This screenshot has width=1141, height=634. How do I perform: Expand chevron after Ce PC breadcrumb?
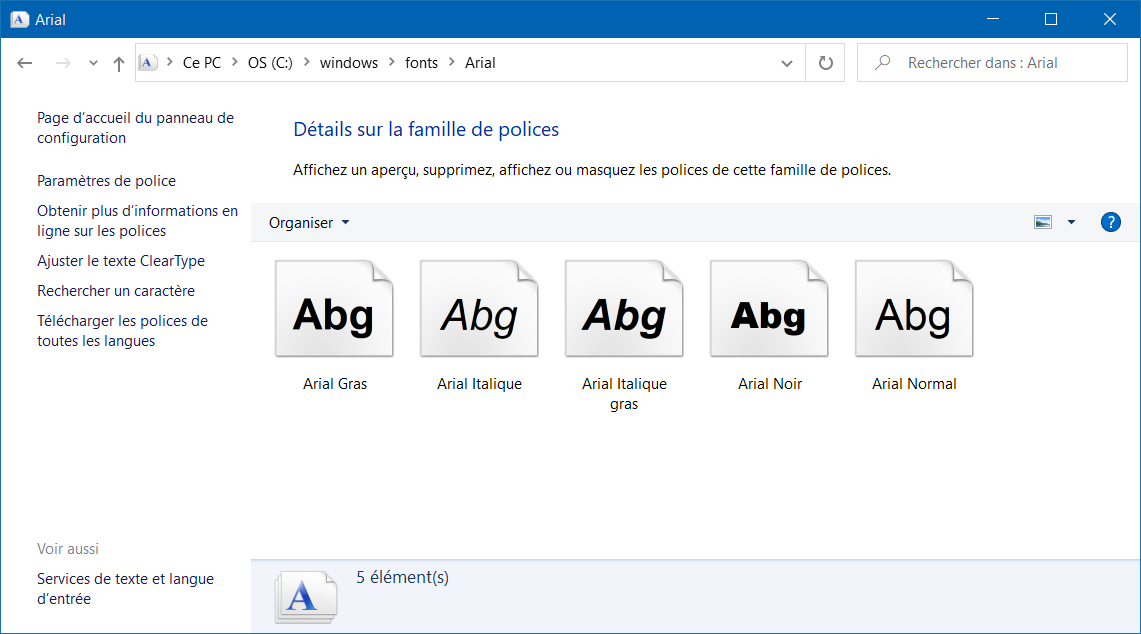tap(235, 63)
